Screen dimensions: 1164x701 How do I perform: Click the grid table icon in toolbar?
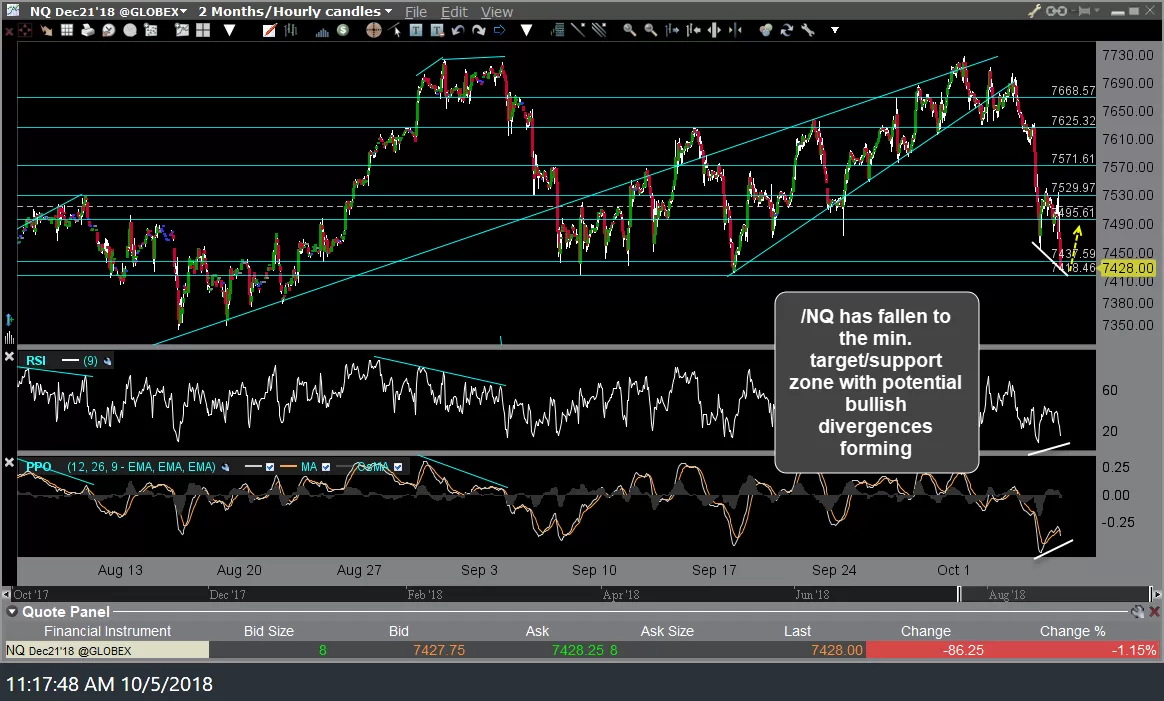(67, 30)
